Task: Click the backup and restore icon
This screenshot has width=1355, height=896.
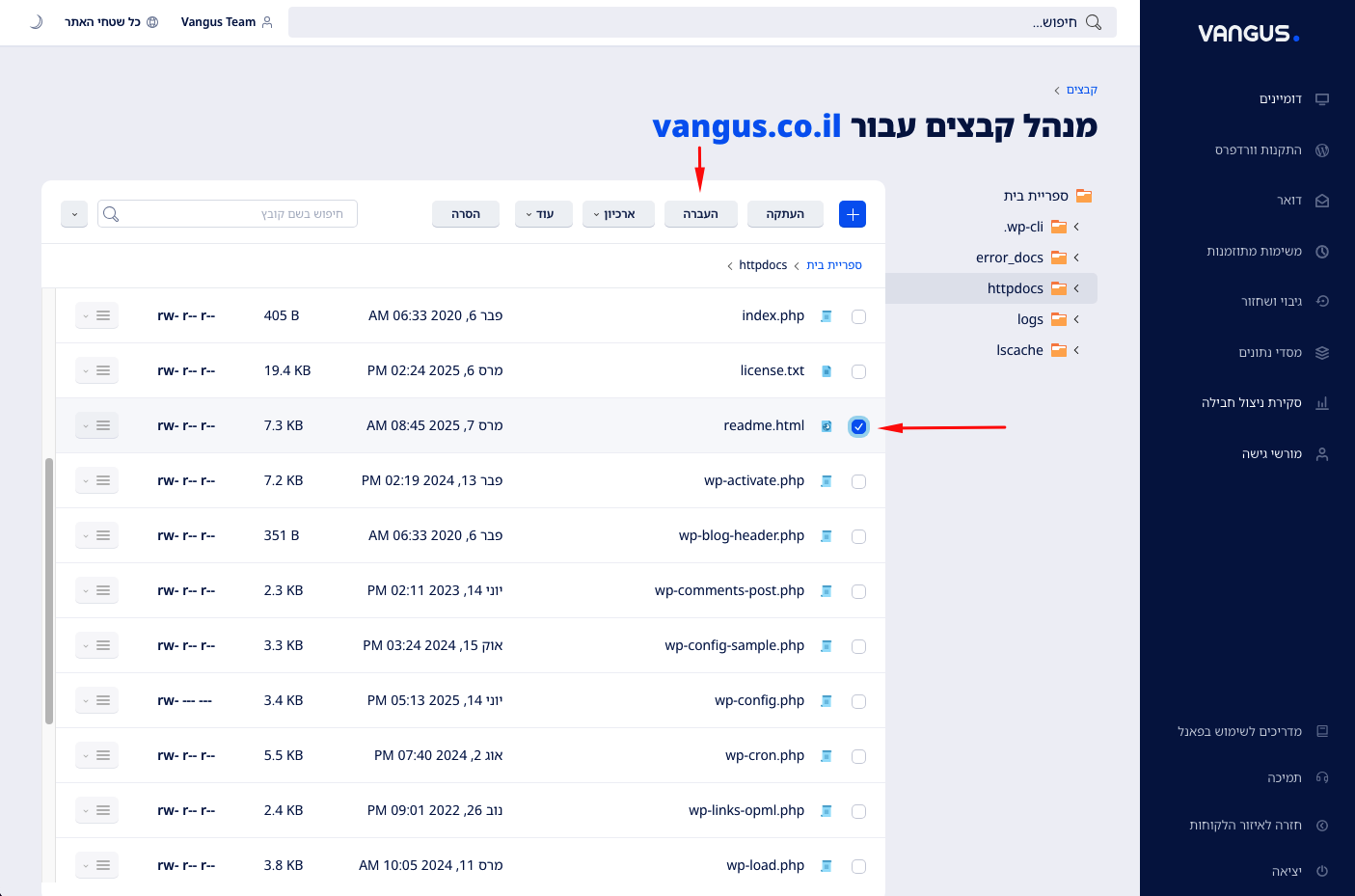Action: [x=1322, y=302]
